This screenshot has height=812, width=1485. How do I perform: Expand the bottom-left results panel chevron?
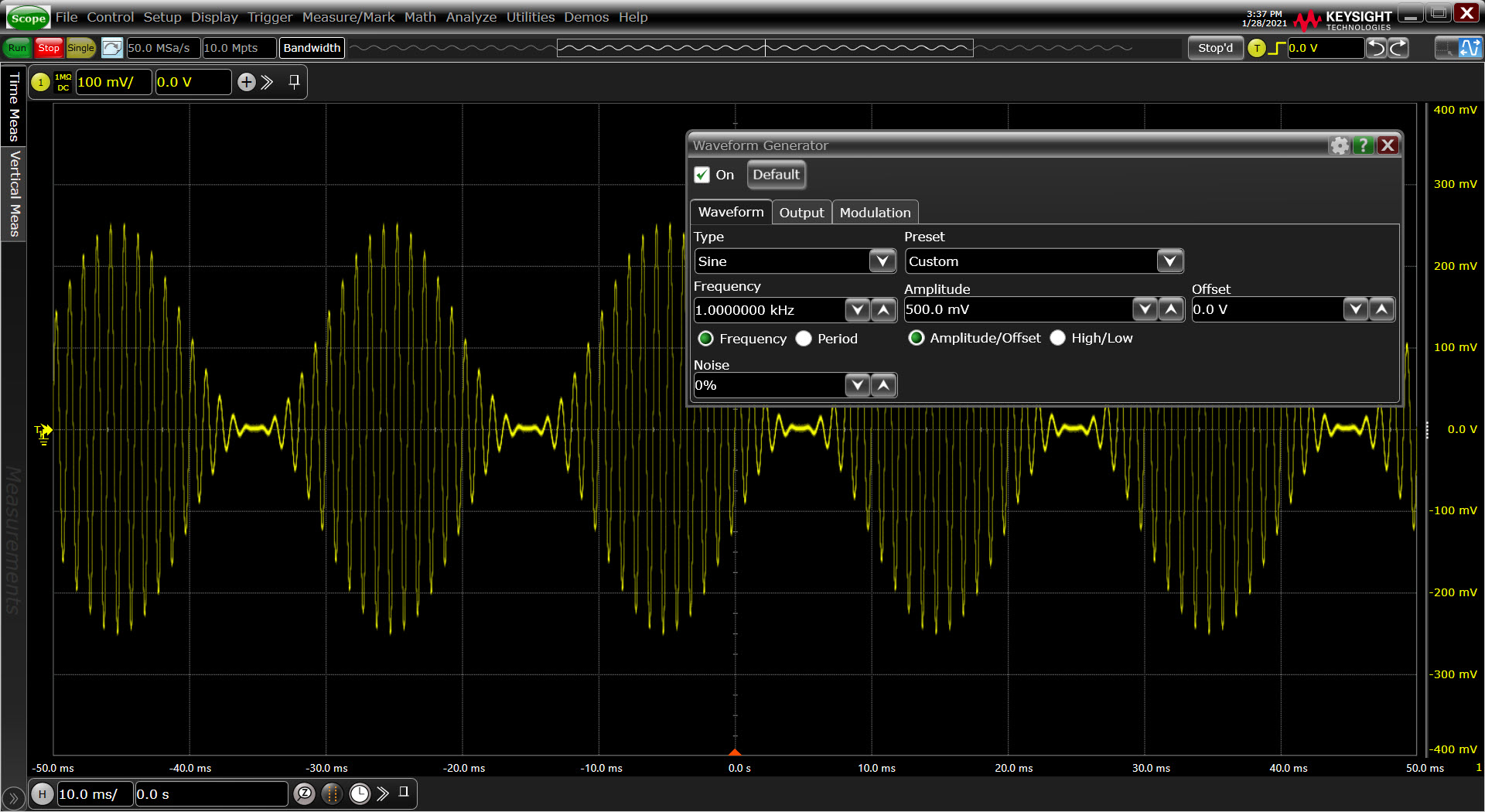click(13, 798)
